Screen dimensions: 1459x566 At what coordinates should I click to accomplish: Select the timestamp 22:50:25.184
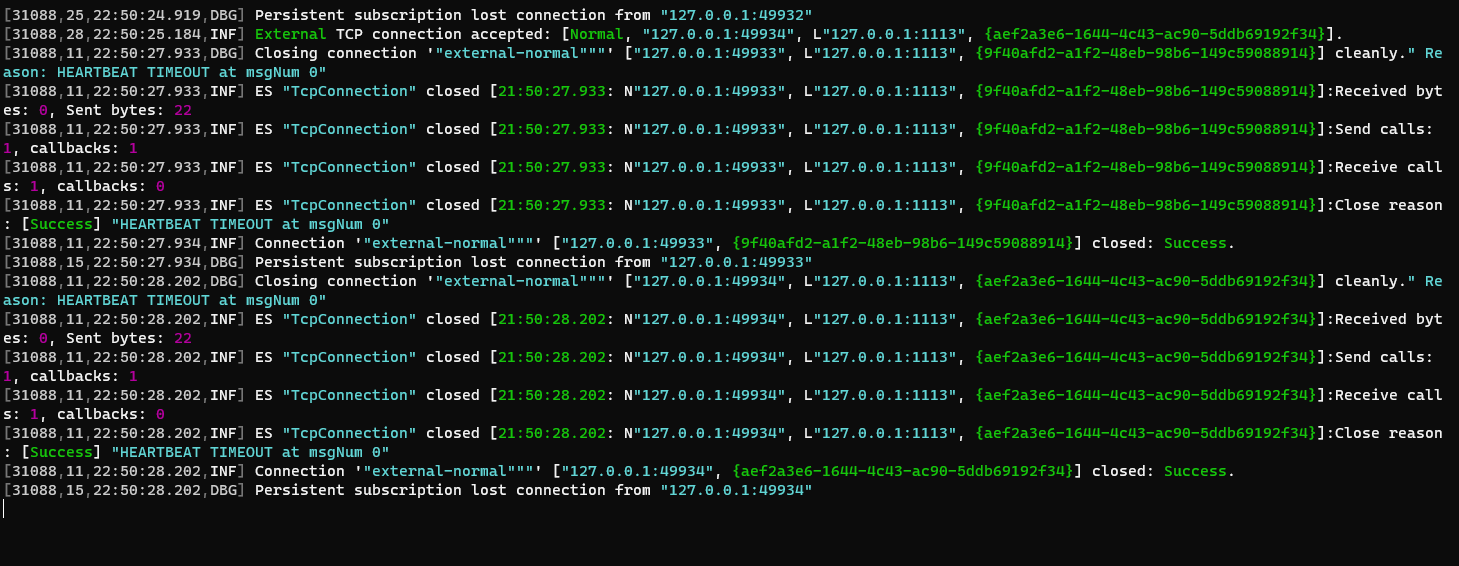146,34
